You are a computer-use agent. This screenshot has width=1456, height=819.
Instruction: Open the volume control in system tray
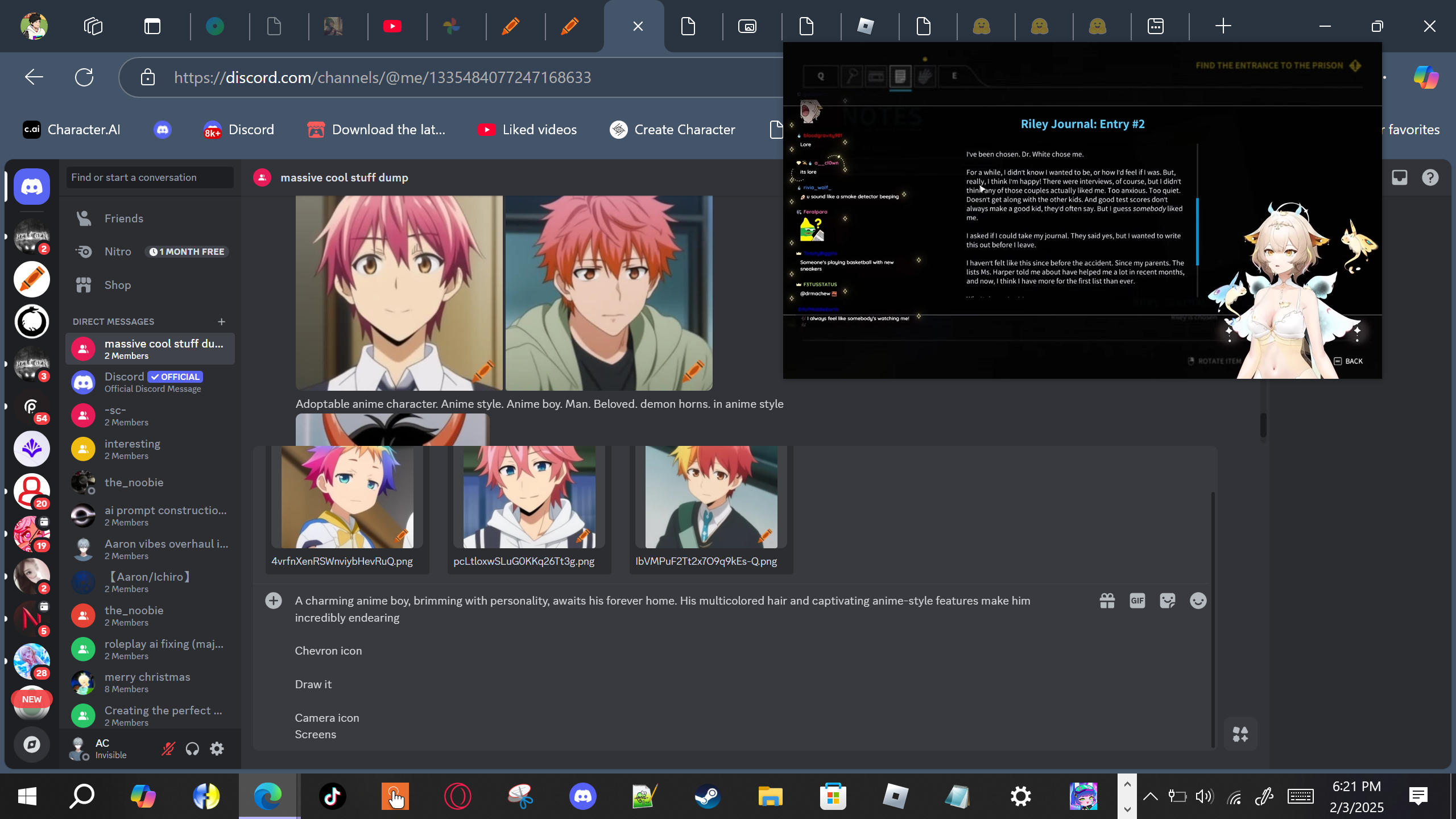coord(1204,796)
